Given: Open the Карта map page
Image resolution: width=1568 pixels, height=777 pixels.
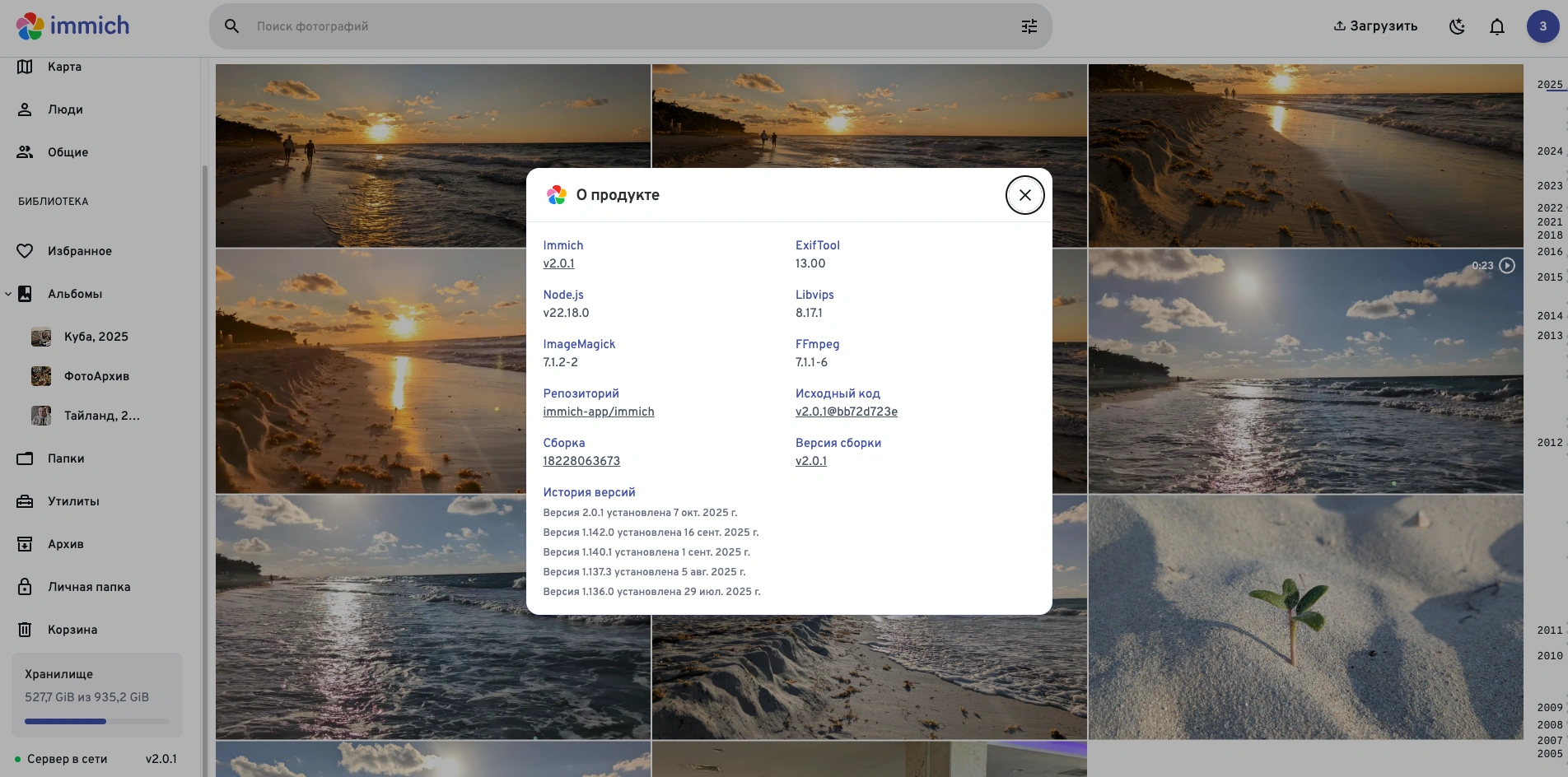Looking at the screenshot, I should 64,67.
